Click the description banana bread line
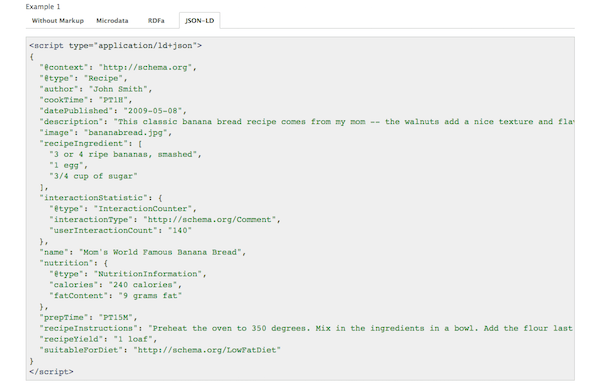Screen dimensions: 600x388 click(306, 122)
